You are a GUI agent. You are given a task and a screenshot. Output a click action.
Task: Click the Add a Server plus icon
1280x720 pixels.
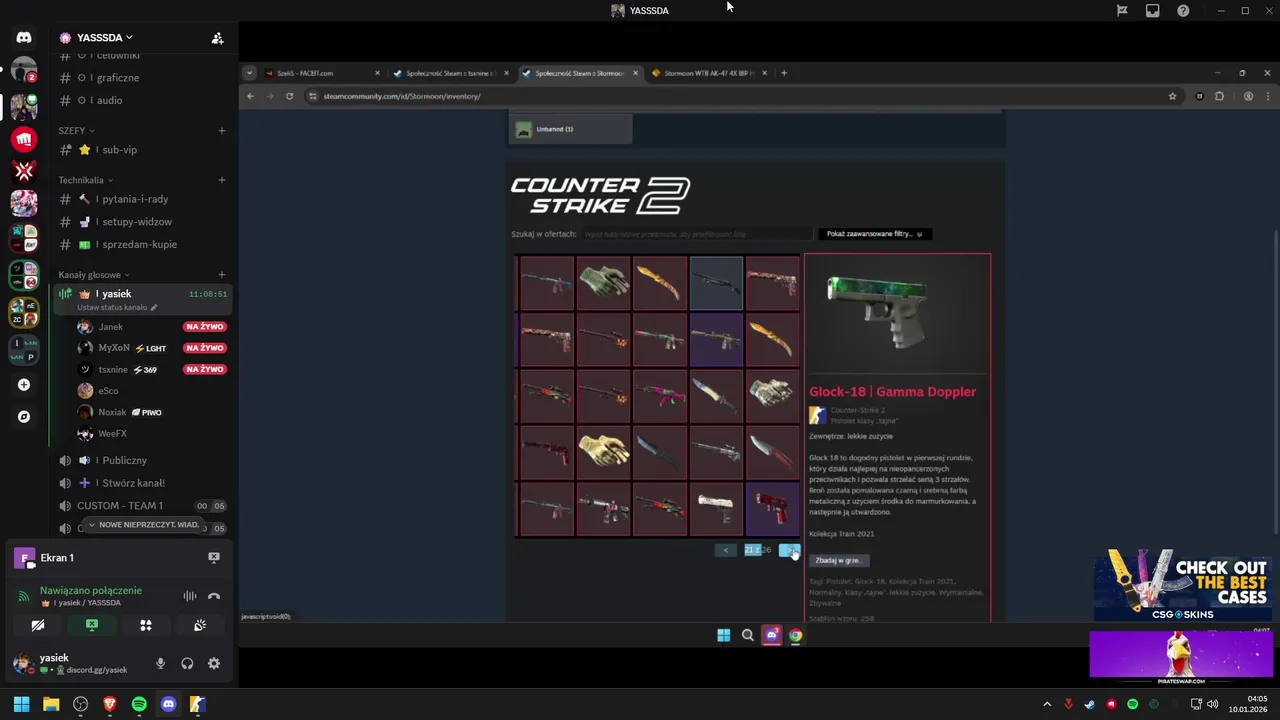[x=24, y=385]
